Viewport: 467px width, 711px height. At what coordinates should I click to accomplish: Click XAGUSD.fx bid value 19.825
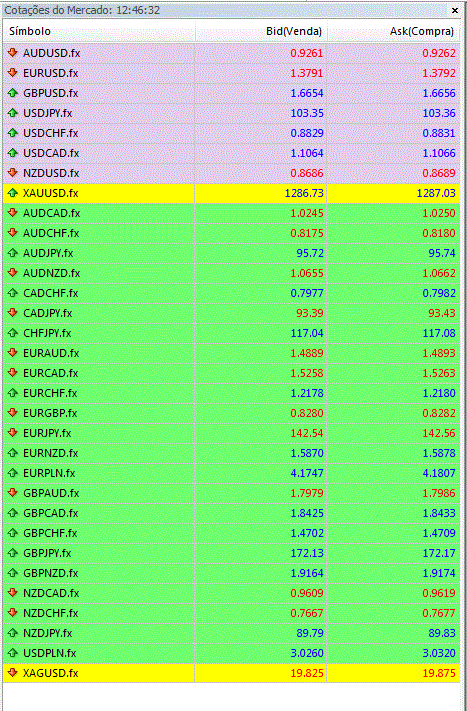[x=307, y=673]
